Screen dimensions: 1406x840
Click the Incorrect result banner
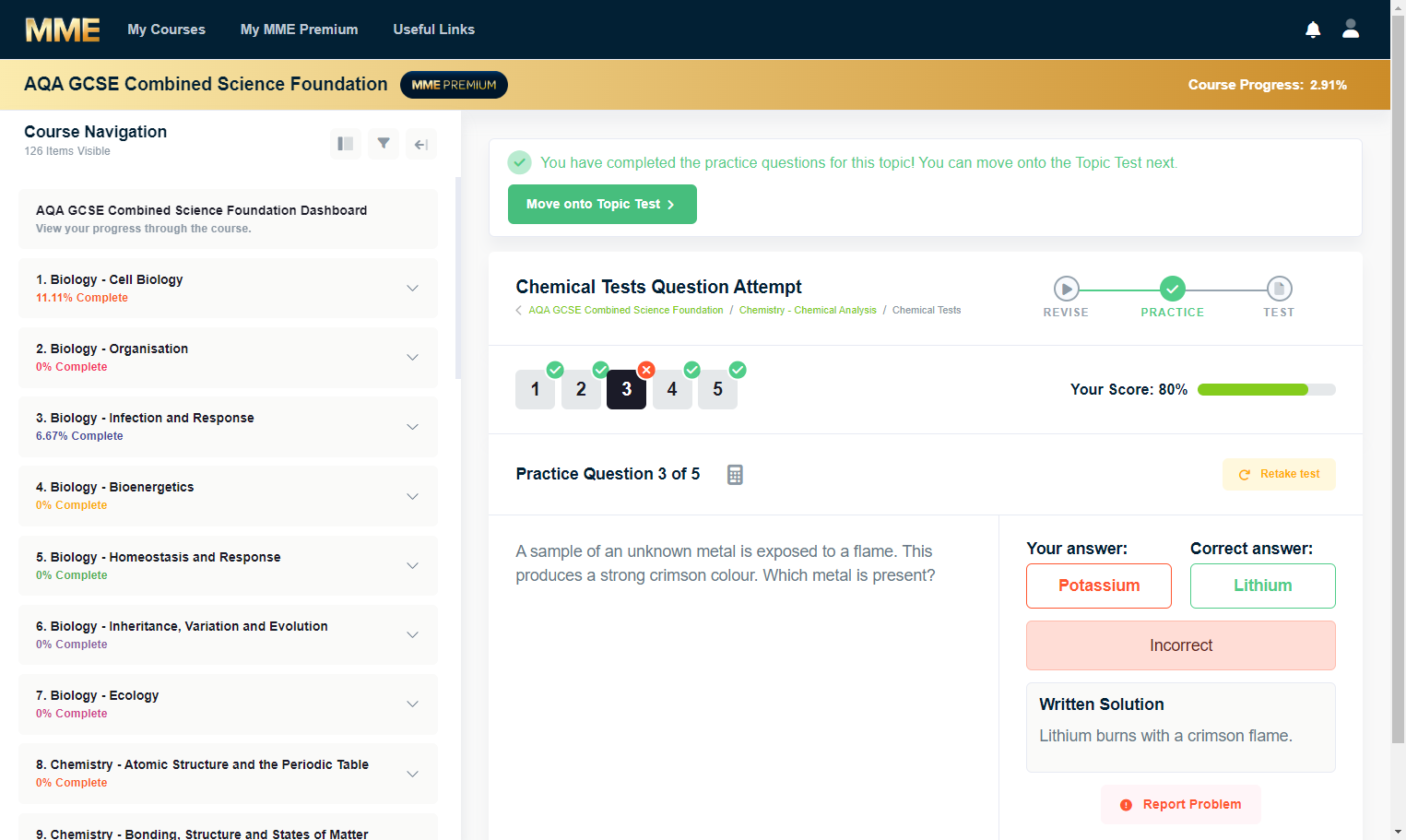coord(1181,645)
